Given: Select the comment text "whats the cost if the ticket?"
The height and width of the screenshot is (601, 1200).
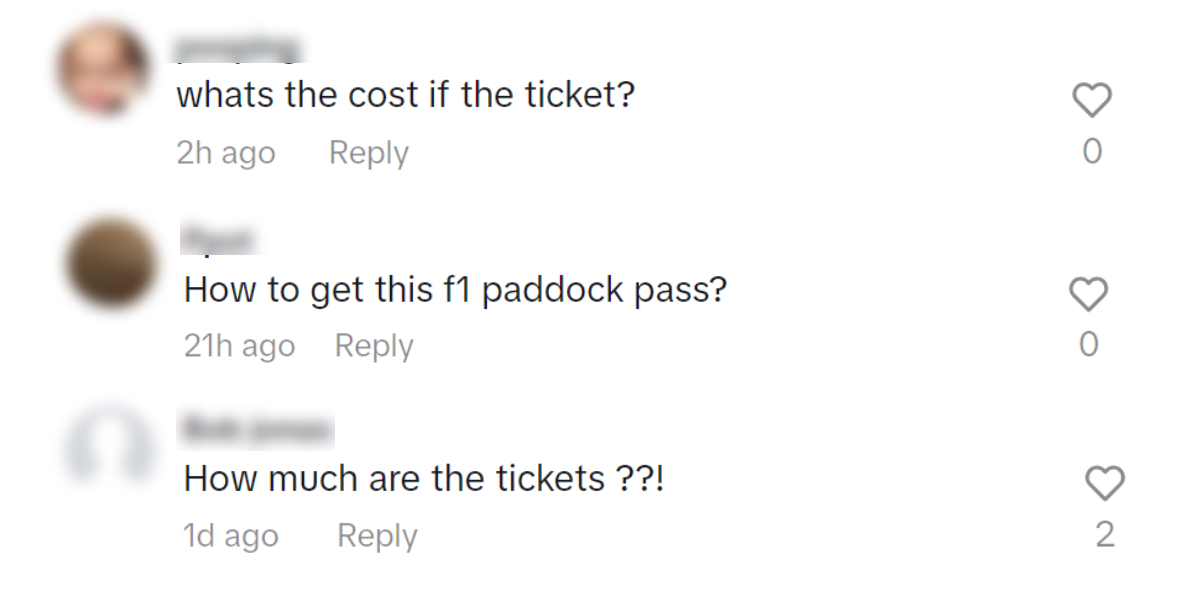Looking at the screenshot, I should [x=406, y=97].
